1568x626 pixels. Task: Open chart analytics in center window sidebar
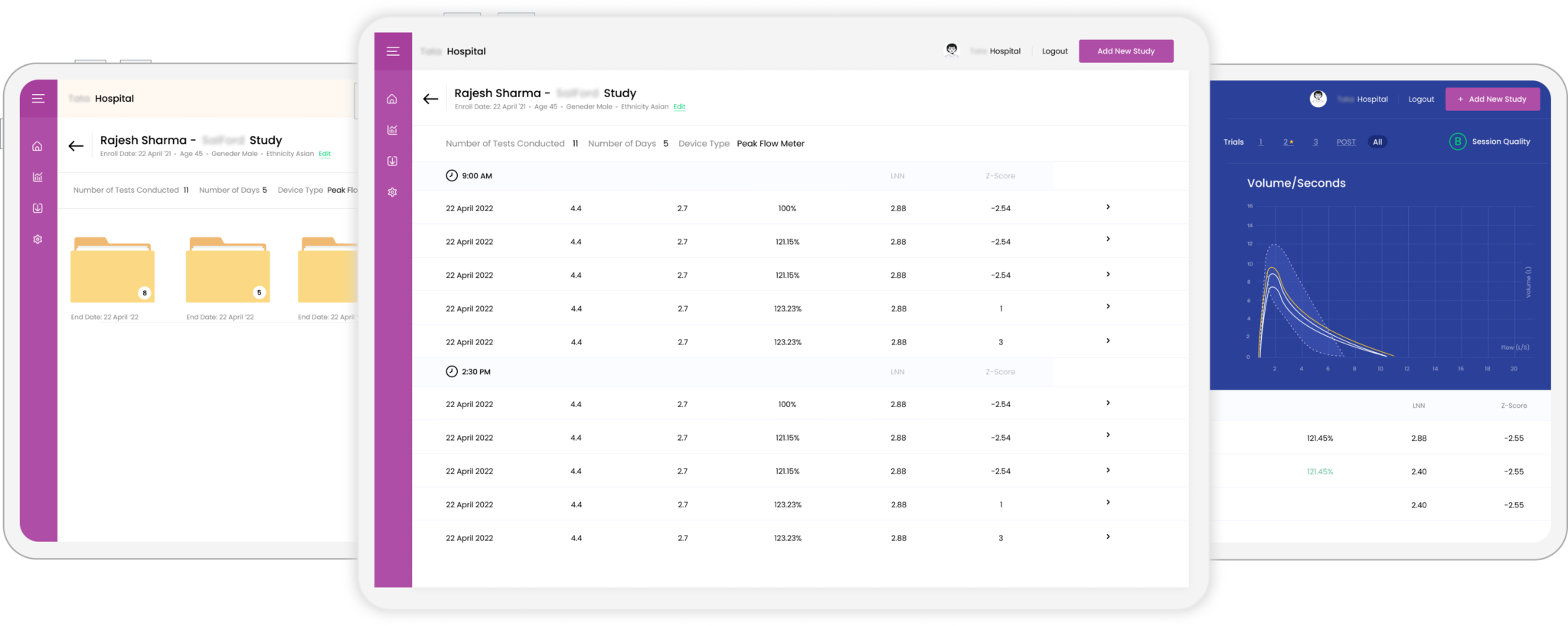pos(392,130)
